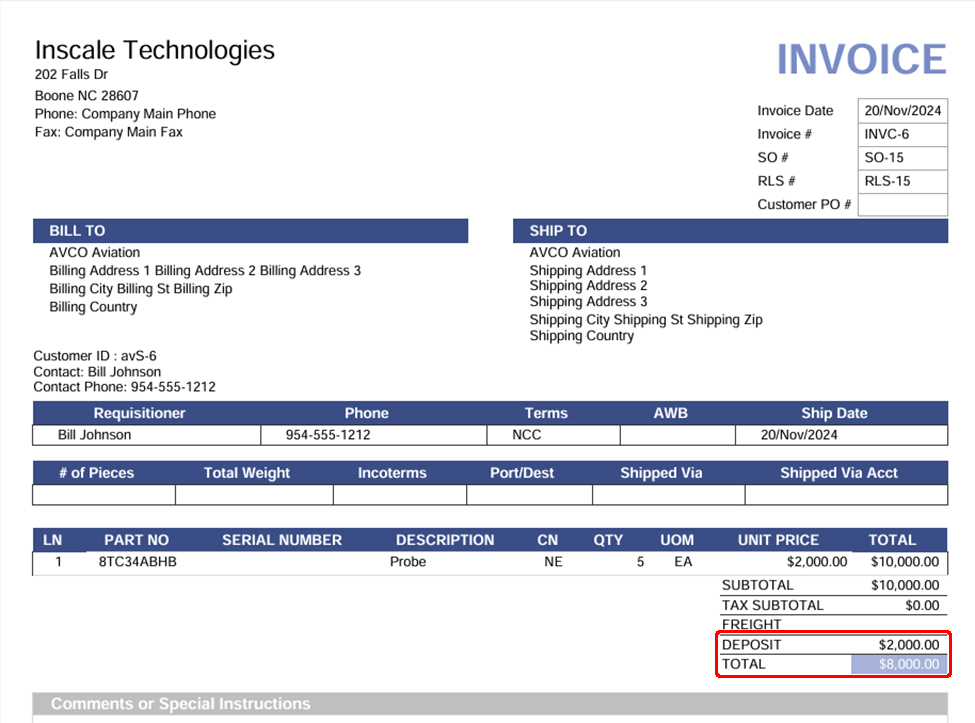Select the Ship Date value 20/Nov/2024
Viewport: 975px width, 723px height.
click(799, 435)
